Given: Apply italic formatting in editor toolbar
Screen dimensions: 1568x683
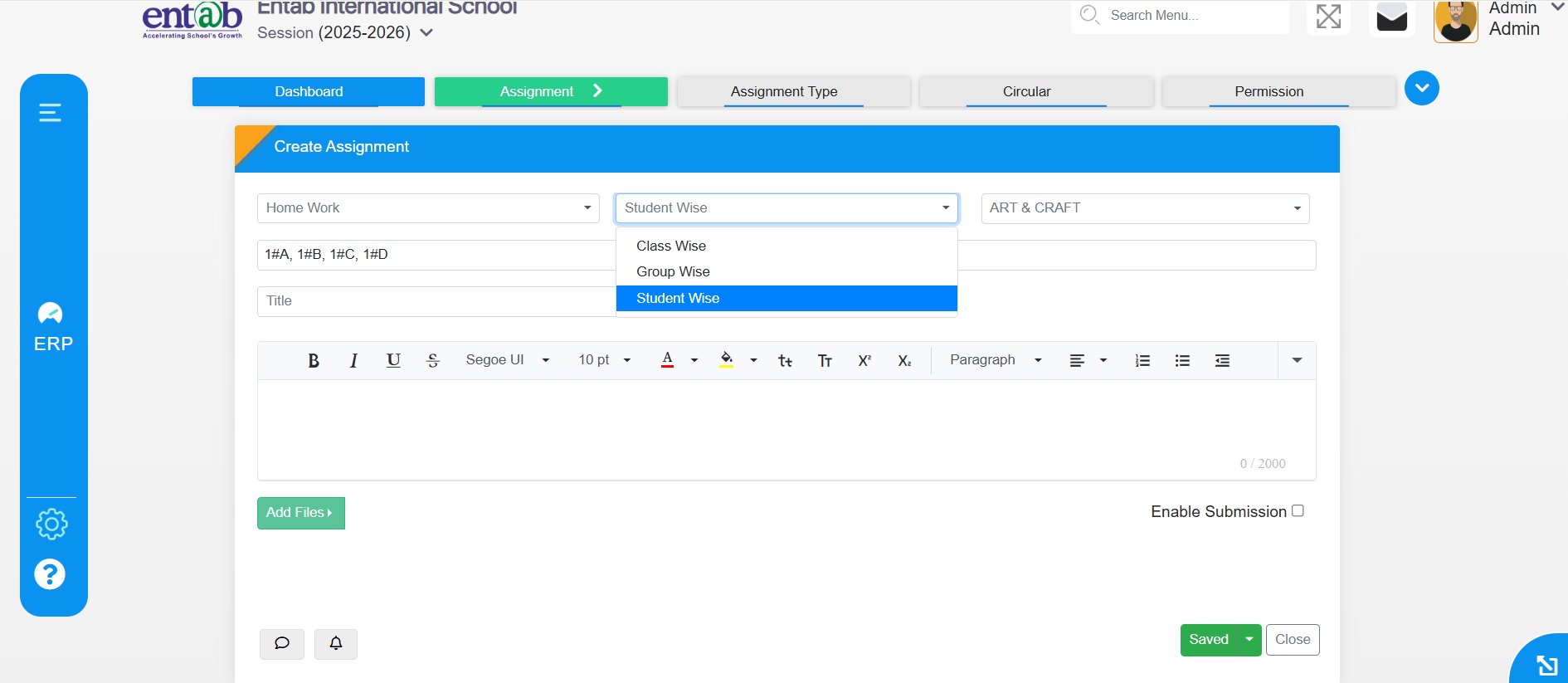Looking at the screenshot, I should coord(353,360).
